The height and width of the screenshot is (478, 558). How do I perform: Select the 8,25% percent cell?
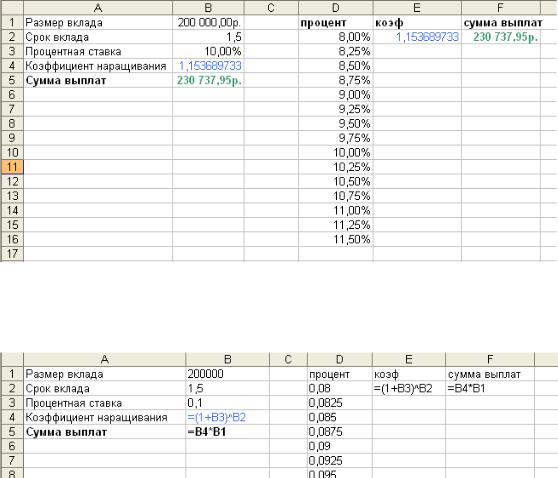336,52
